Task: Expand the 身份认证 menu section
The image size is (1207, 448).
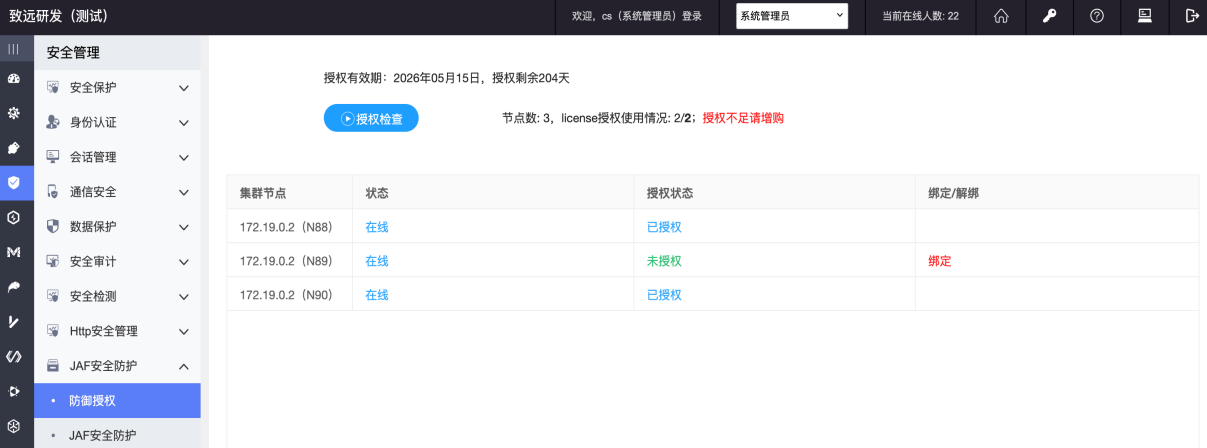Action: 117,122
